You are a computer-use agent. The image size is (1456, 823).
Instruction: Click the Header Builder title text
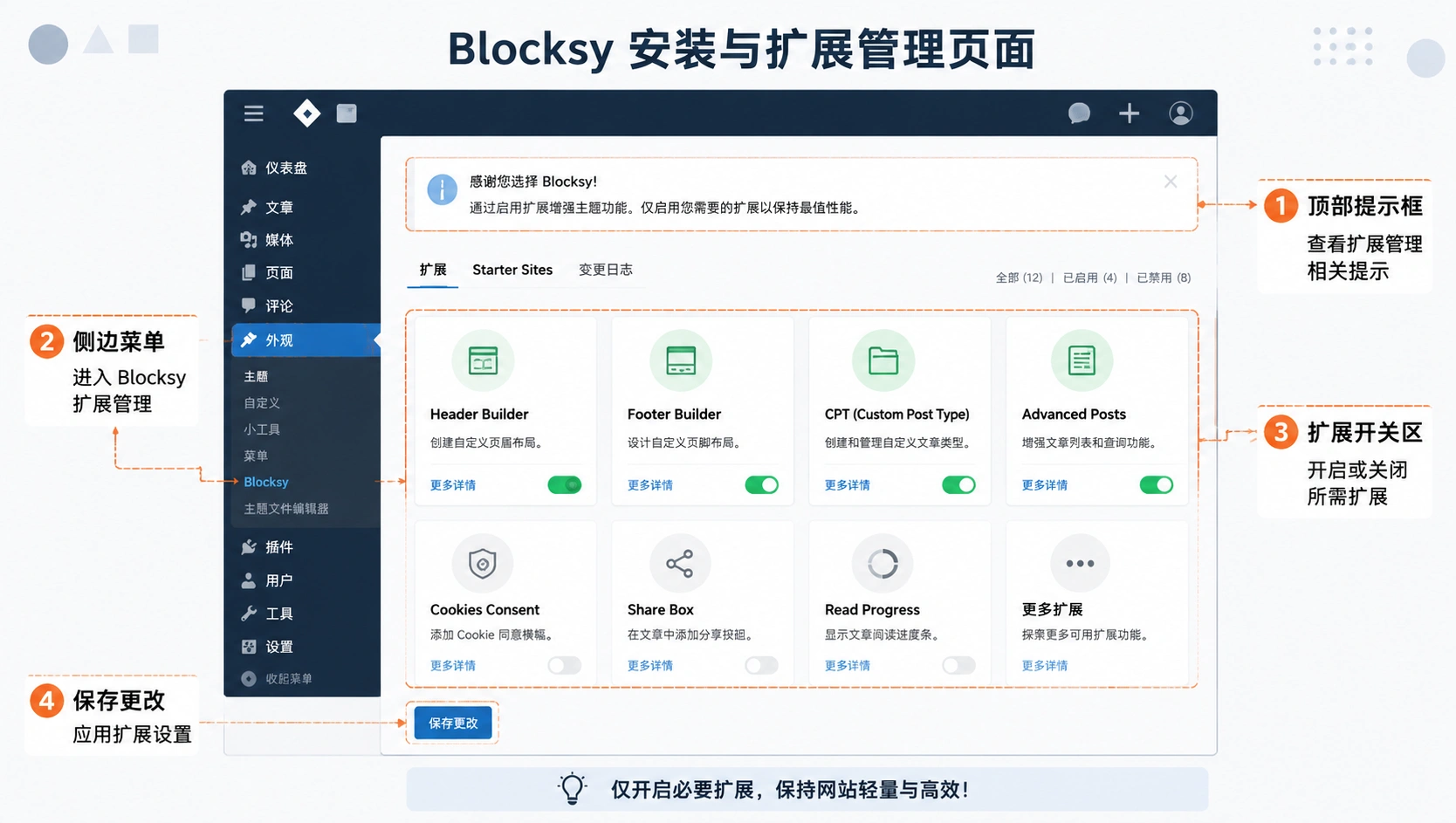coord(479,415)
